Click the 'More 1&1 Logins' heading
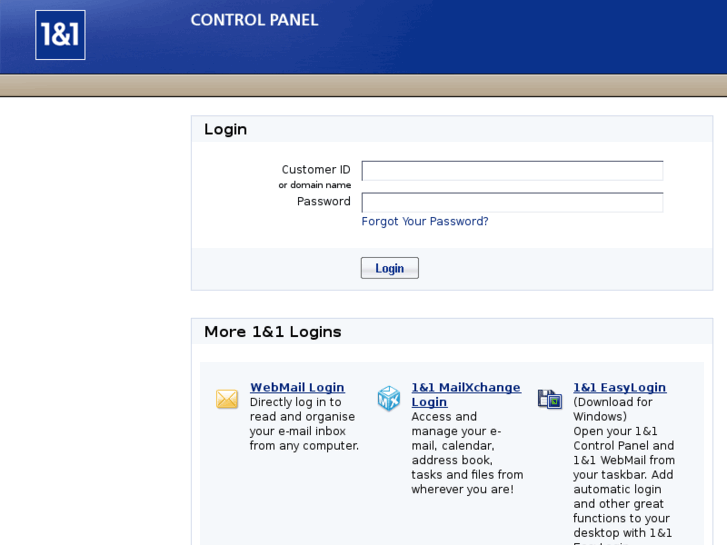This screenshot has height=545, width=727. coord(273,332)
